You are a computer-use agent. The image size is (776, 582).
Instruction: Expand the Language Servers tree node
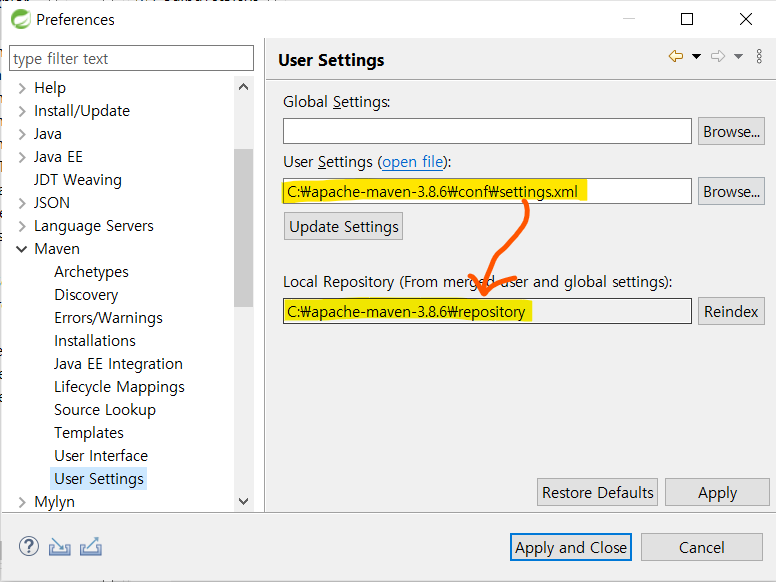(x=22, y=226)
